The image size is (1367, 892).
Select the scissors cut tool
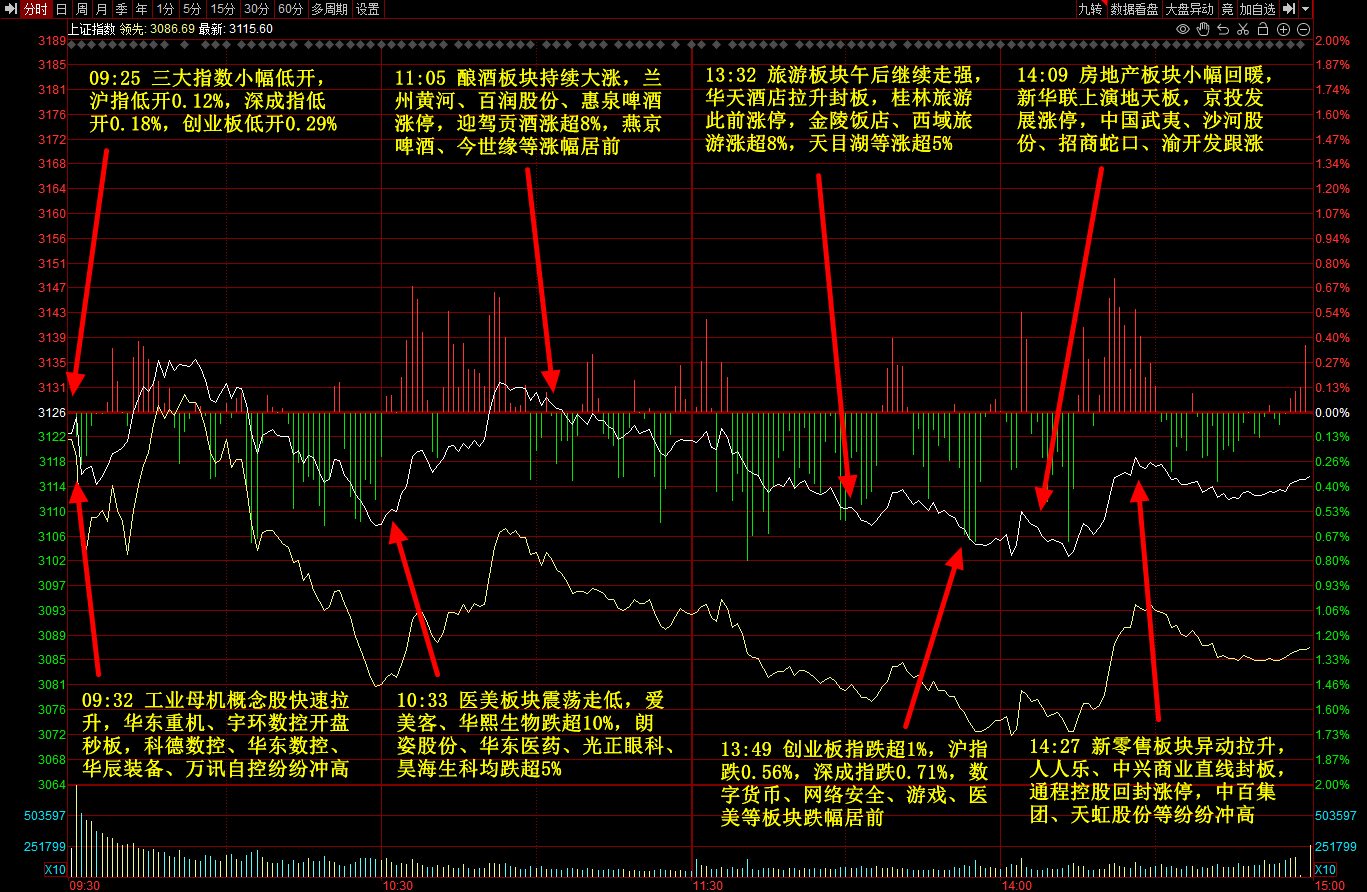click(1243, 29)
